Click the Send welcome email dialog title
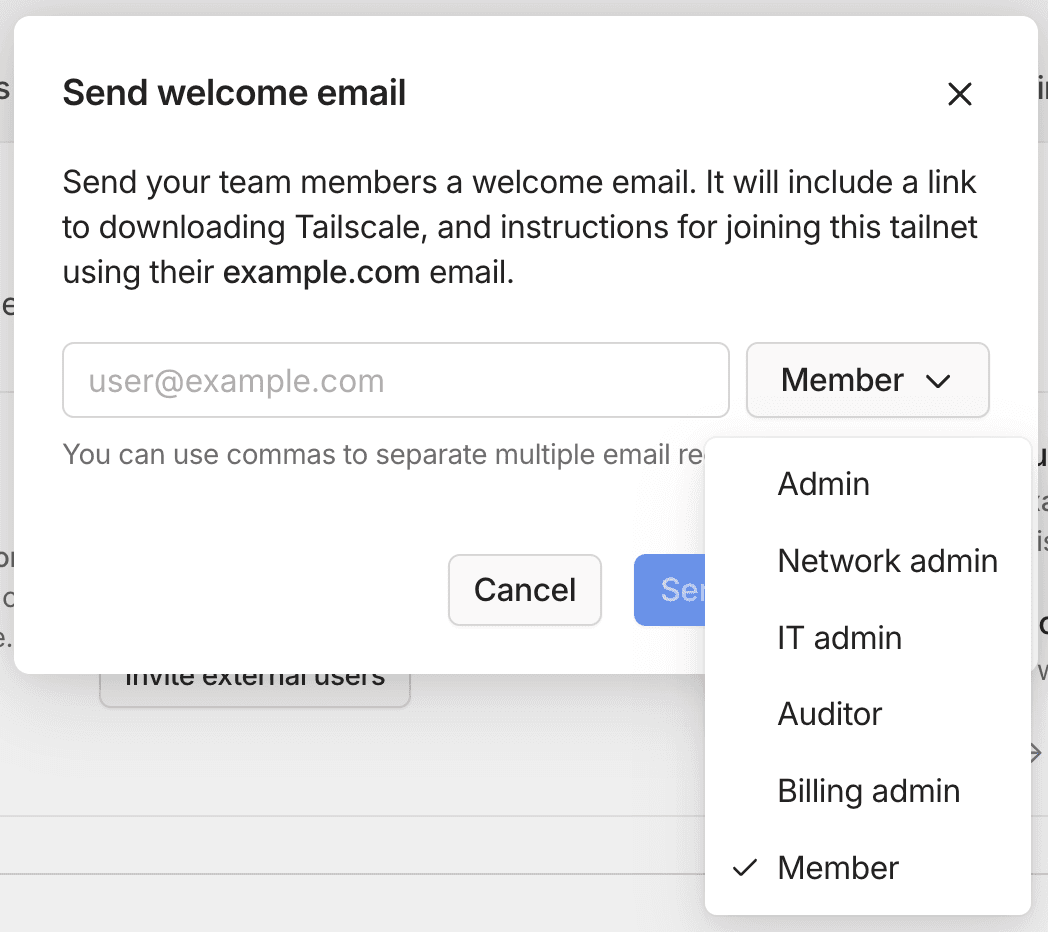Viewport: 1048px width, 932px height. (234, 92)
